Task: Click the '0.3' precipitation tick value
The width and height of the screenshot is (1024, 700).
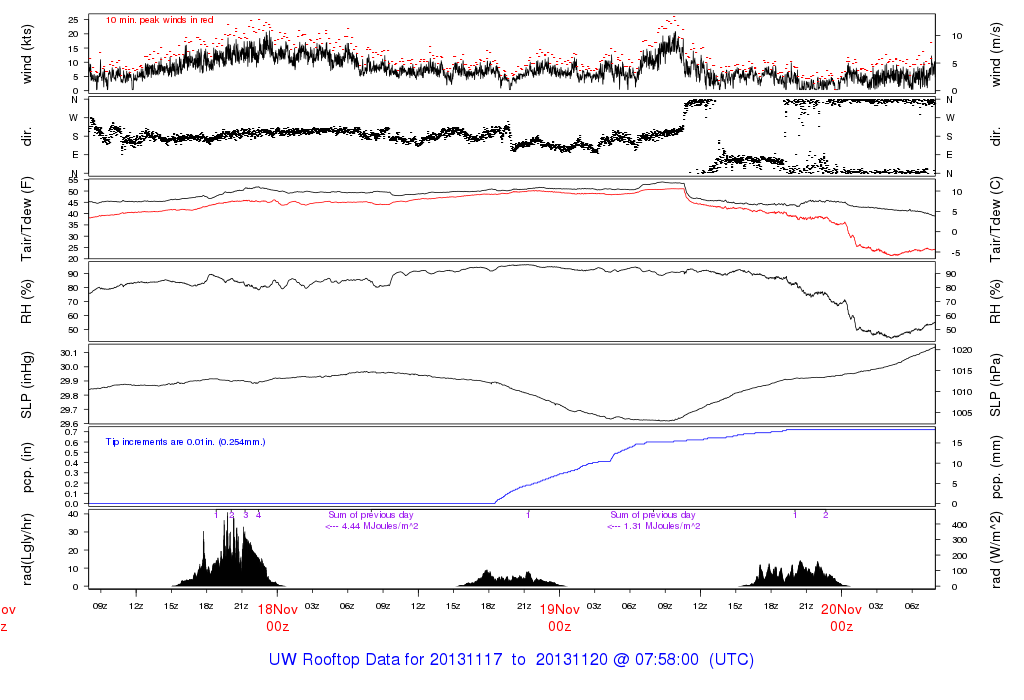Action: click(72, 473)
